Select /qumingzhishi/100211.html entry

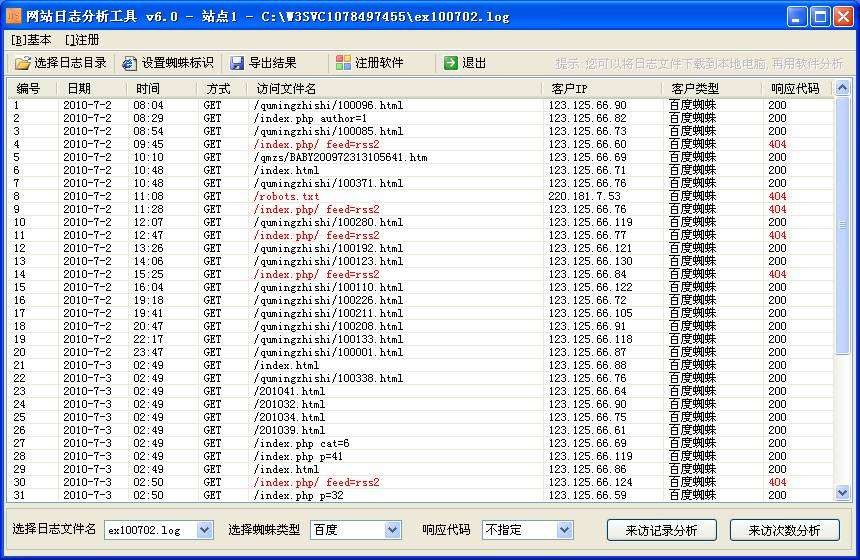click(328, 314)
